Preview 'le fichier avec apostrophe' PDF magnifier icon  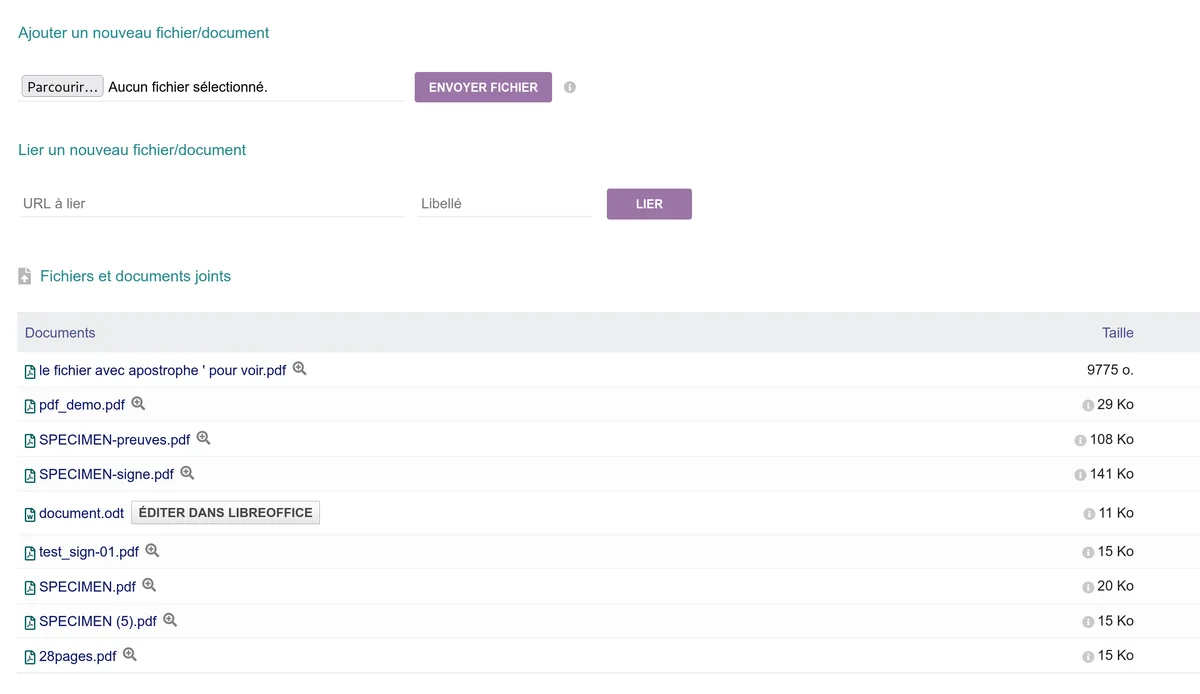coord(299,369)
